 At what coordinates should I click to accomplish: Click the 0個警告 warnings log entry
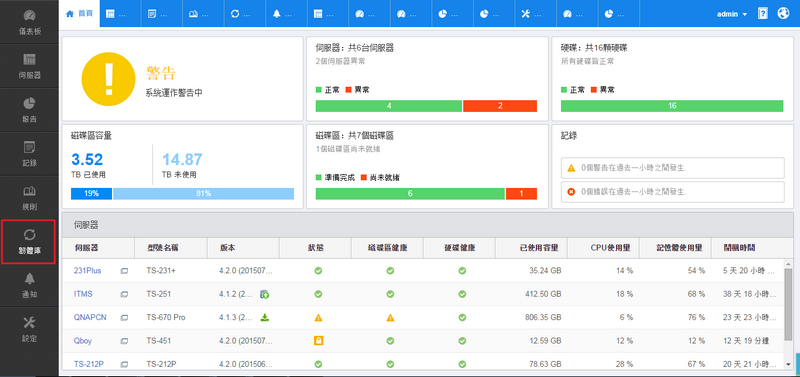[672, 167]
